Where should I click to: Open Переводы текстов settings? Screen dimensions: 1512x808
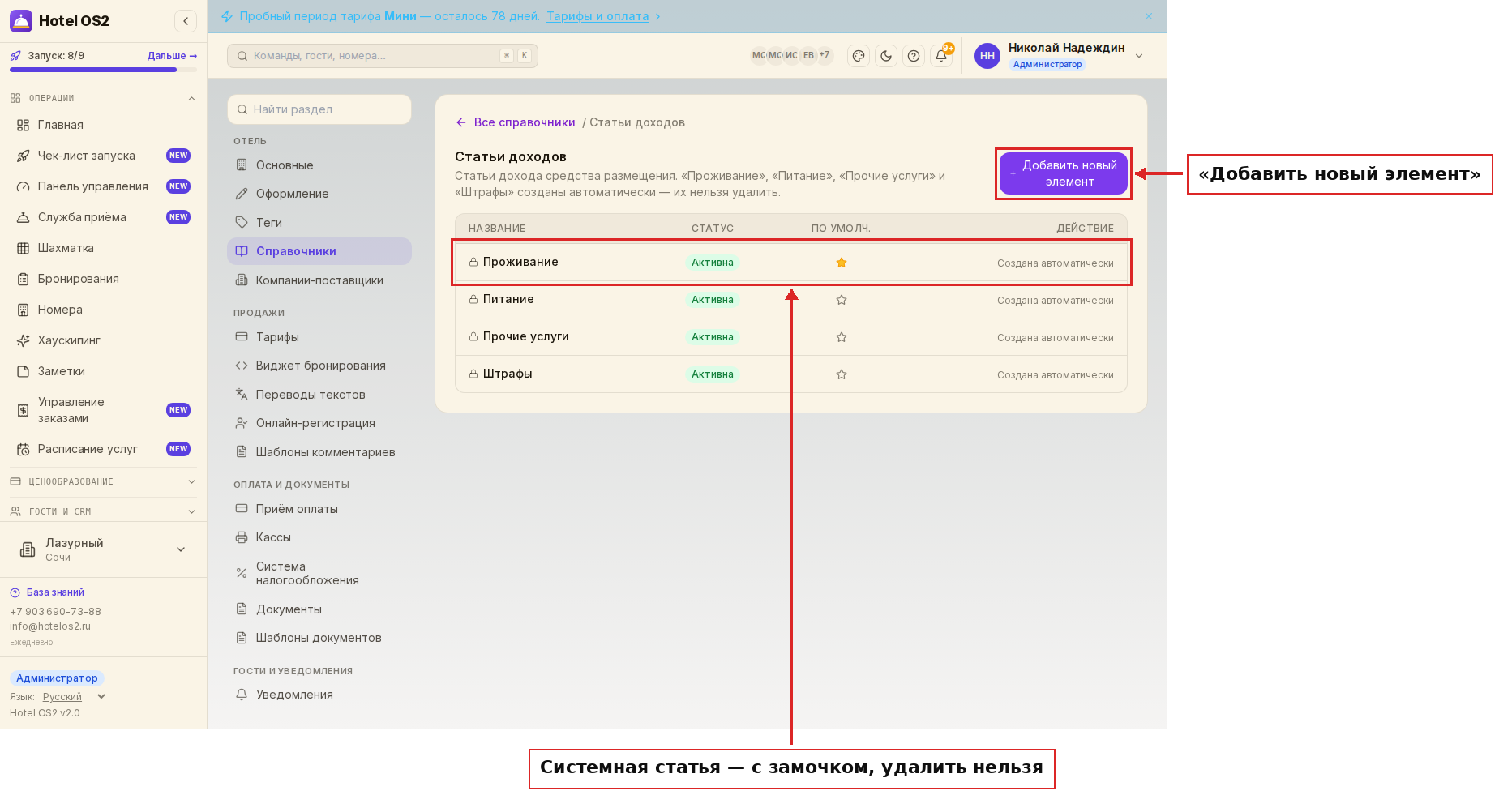point(319,395)
